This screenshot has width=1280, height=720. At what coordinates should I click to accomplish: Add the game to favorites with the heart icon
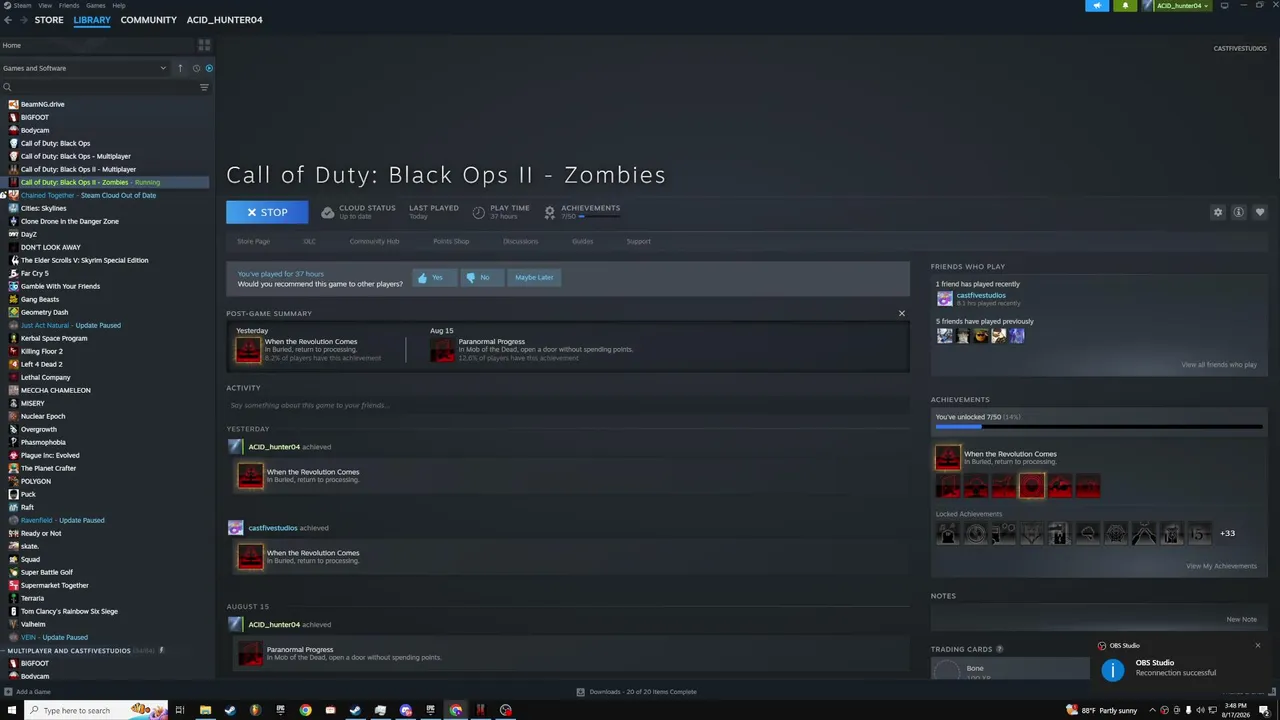tap(1259, 212)
